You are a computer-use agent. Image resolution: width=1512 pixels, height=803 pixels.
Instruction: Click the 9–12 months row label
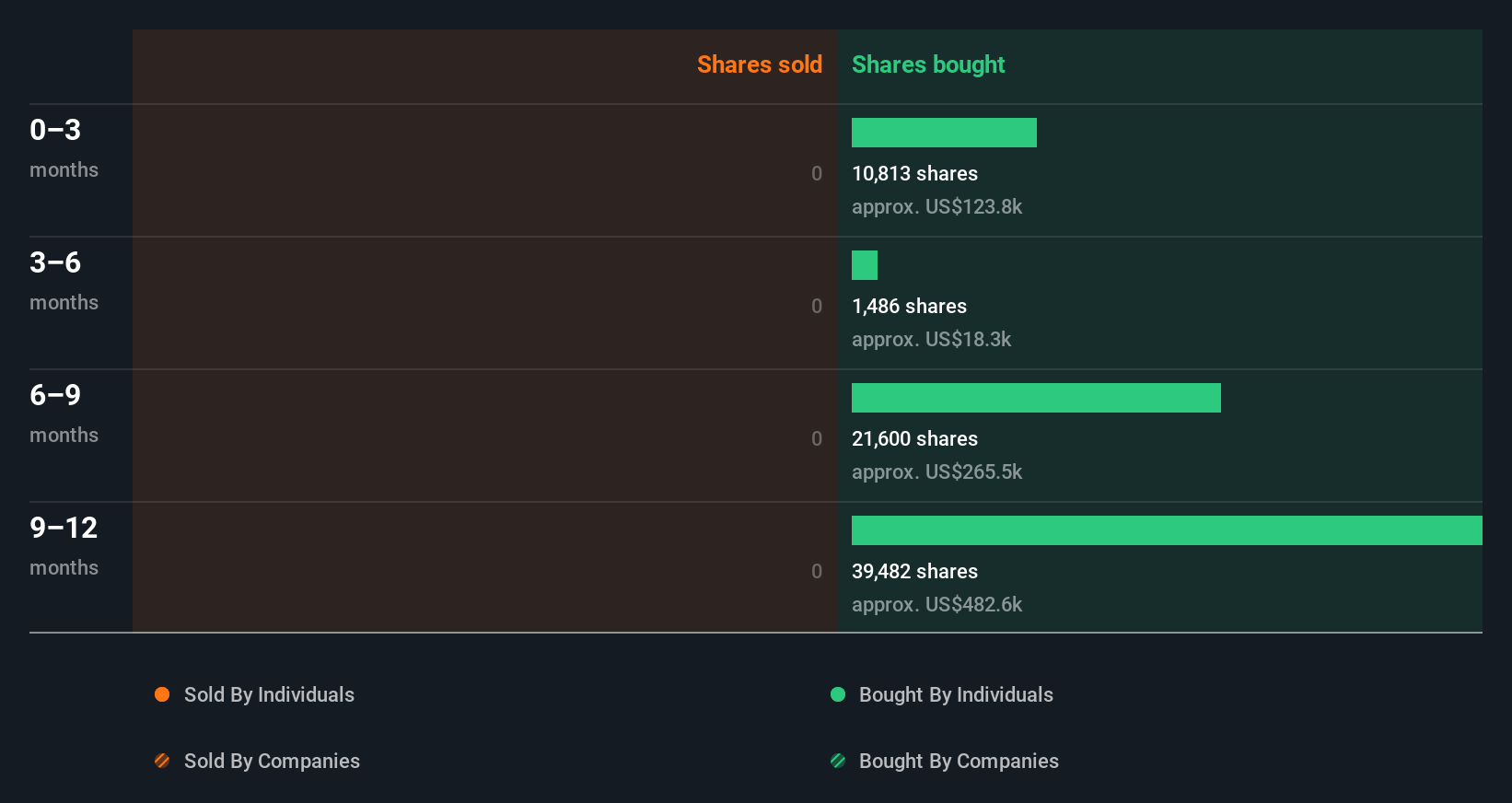(x=64, y=546)
